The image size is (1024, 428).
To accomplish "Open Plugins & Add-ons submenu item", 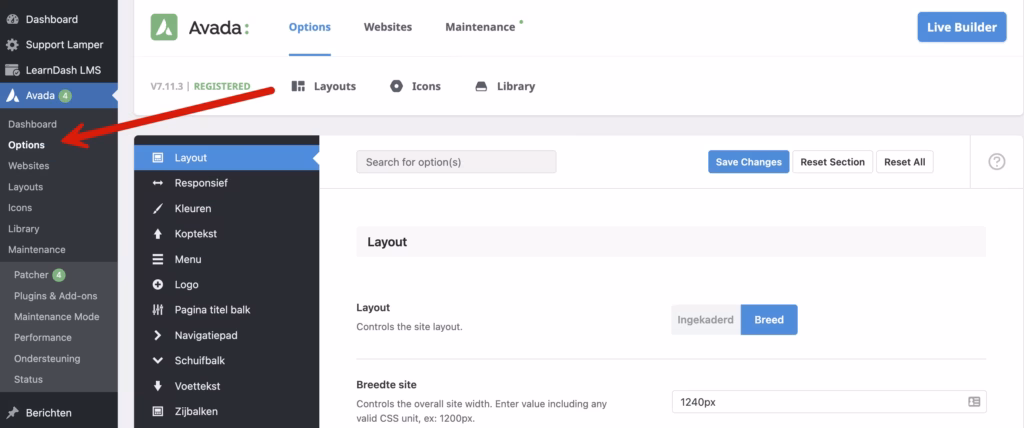I will 56,296.
